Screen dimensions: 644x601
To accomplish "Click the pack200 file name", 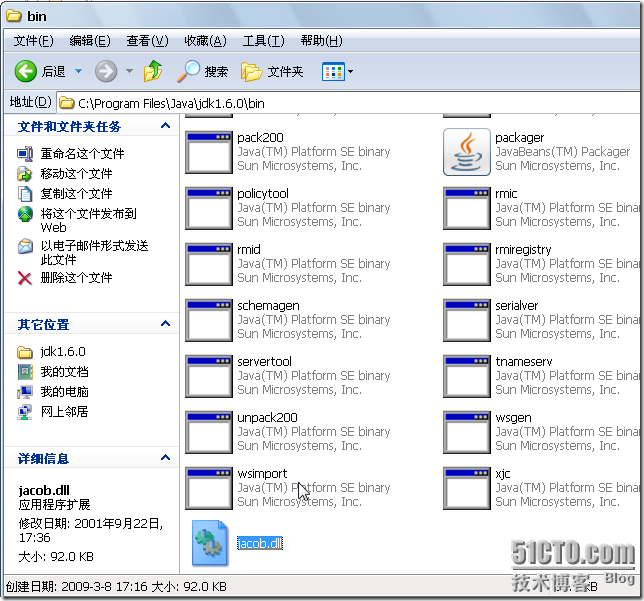I will [x=260, y=138].
